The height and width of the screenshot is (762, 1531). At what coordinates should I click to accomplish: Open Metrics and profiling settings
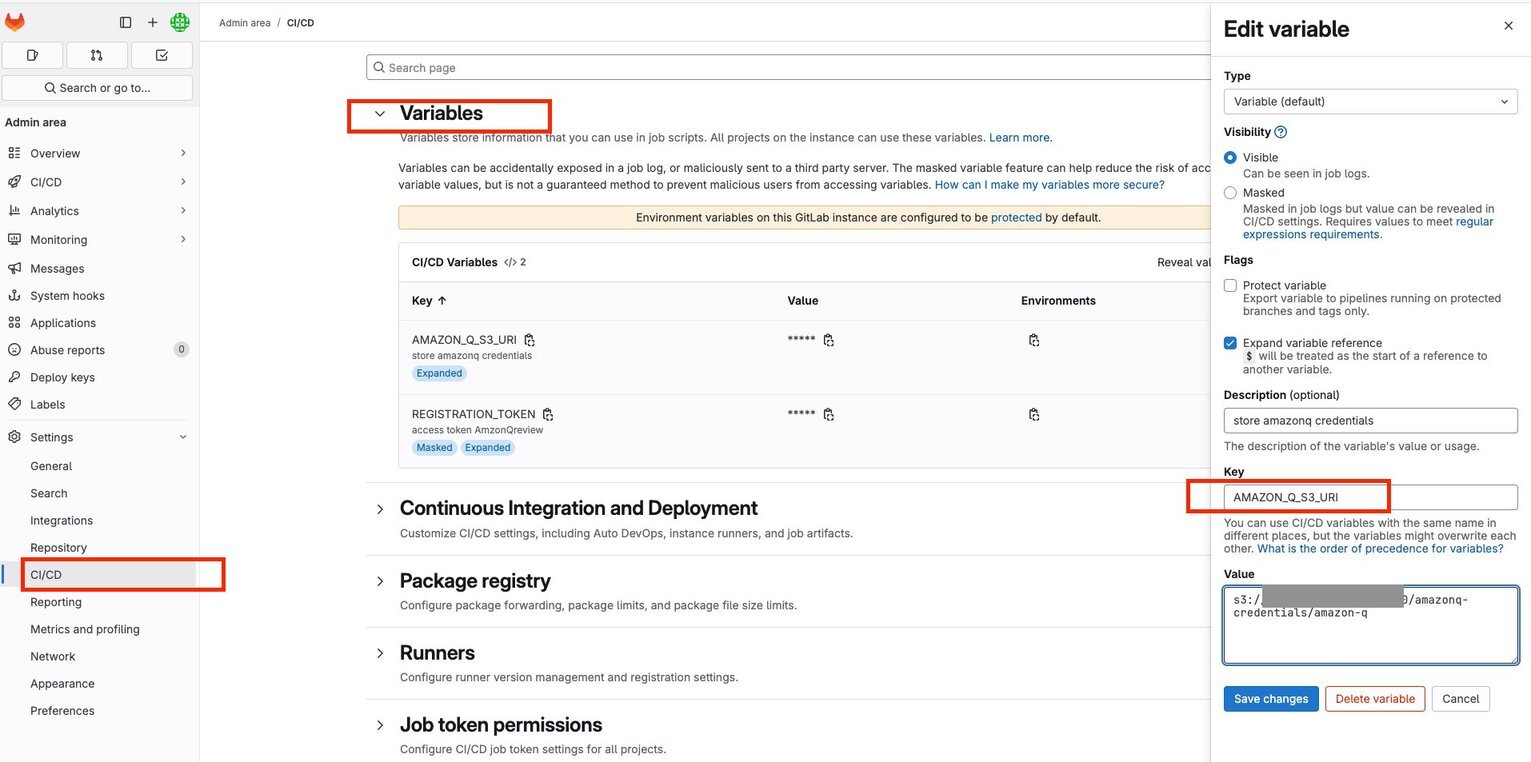[x=85, y=629]
